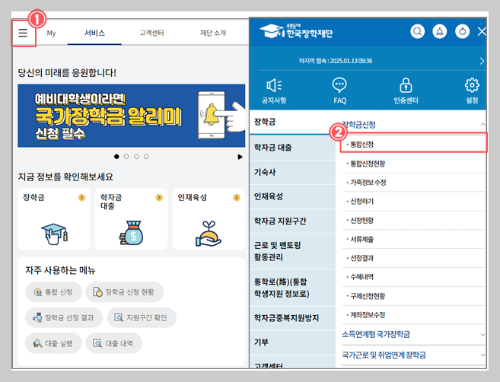Open the 국가장학금 알리미 banner

coord(131,116)
